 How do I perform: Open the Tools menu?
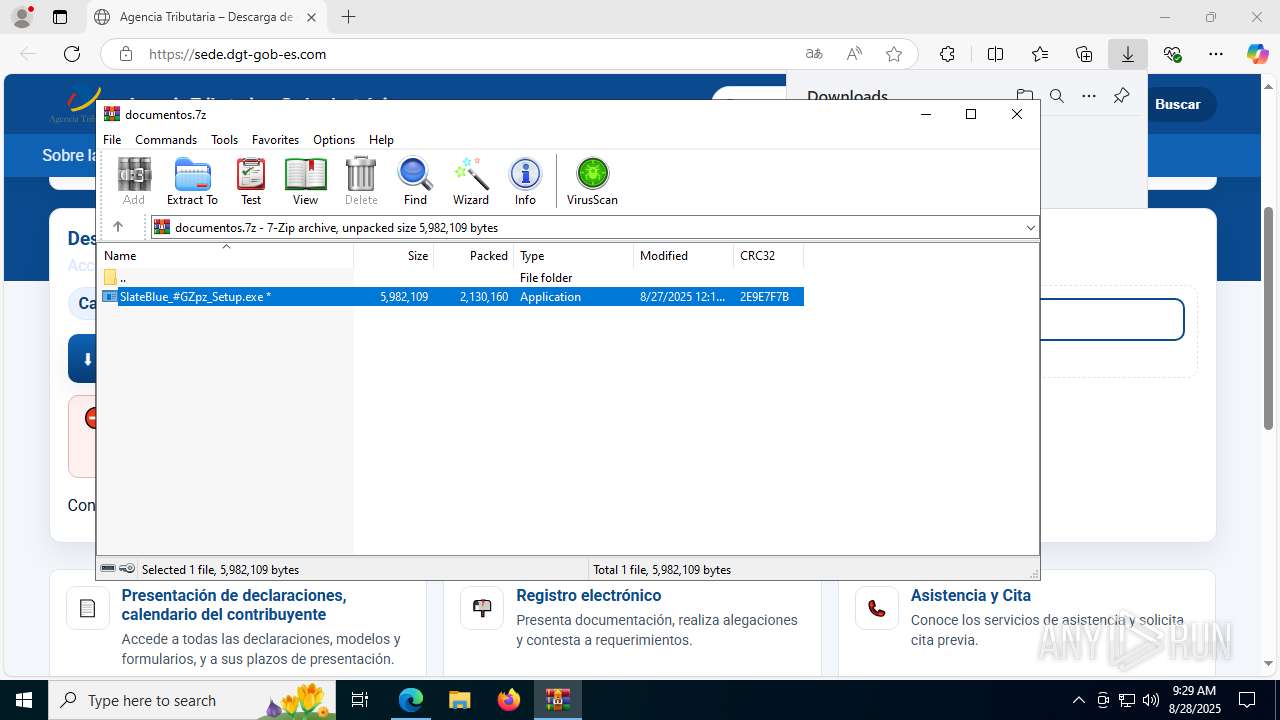point(224,140)
